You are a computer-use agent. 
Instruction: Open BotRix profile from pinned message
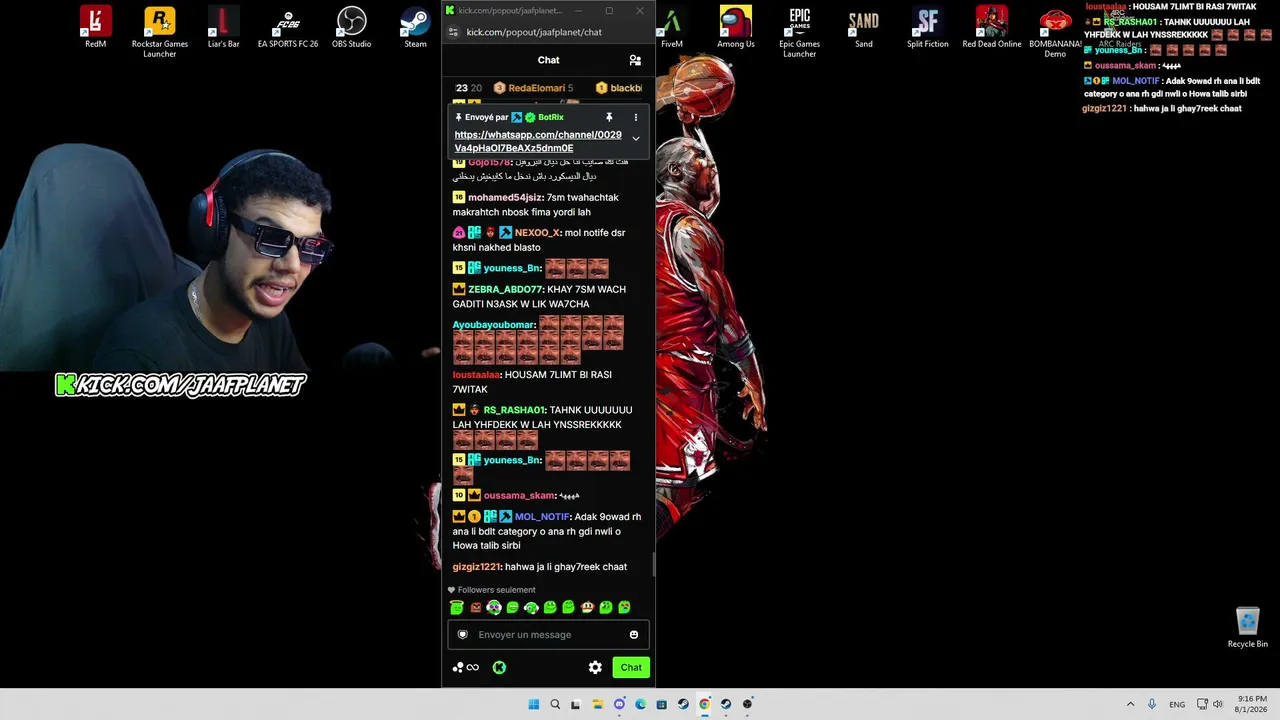point(551,117)
